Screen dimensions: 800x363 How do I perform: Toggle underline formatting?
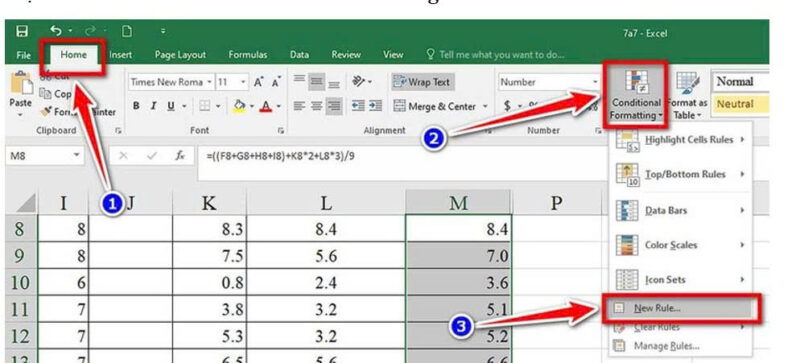pos(170,106)
